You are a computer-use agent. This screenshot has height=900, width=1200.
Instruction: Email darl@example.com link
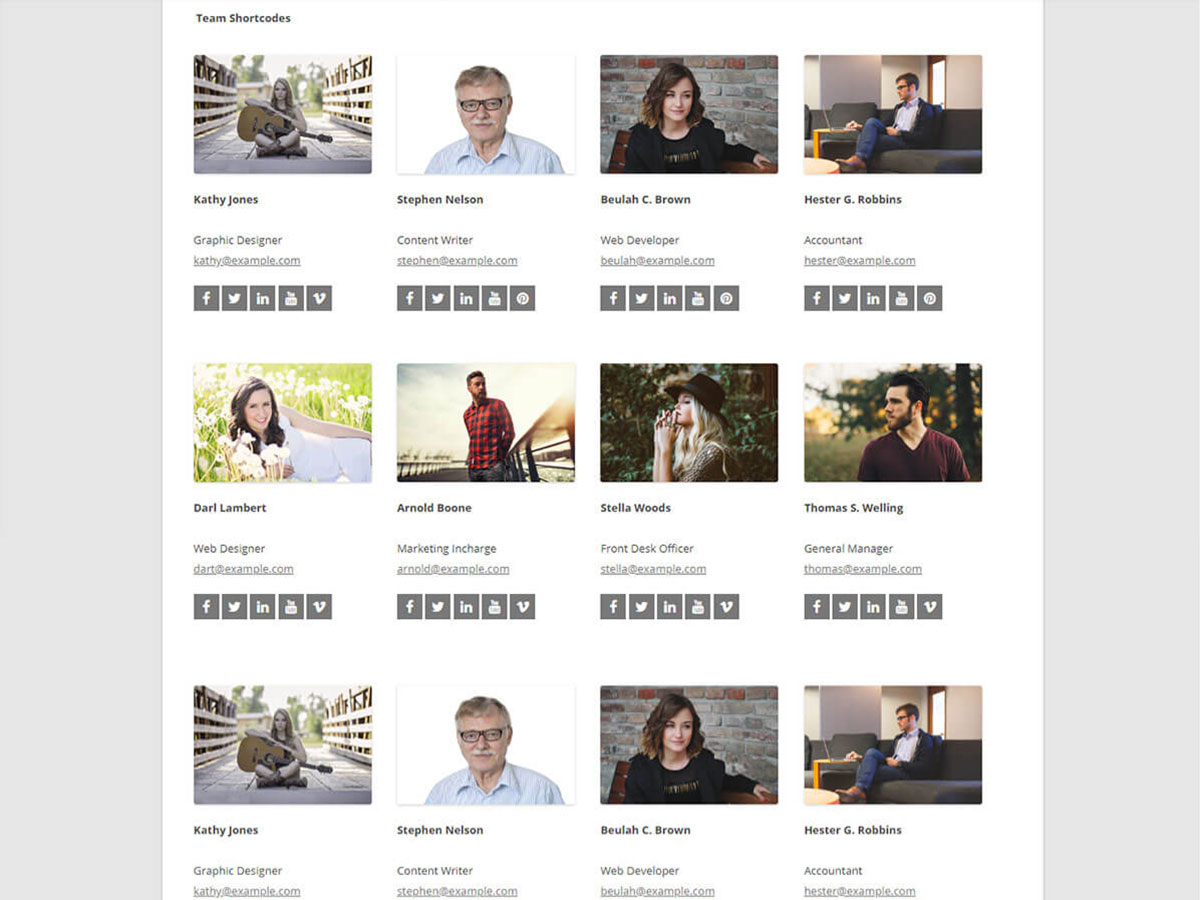click(243, 569)
